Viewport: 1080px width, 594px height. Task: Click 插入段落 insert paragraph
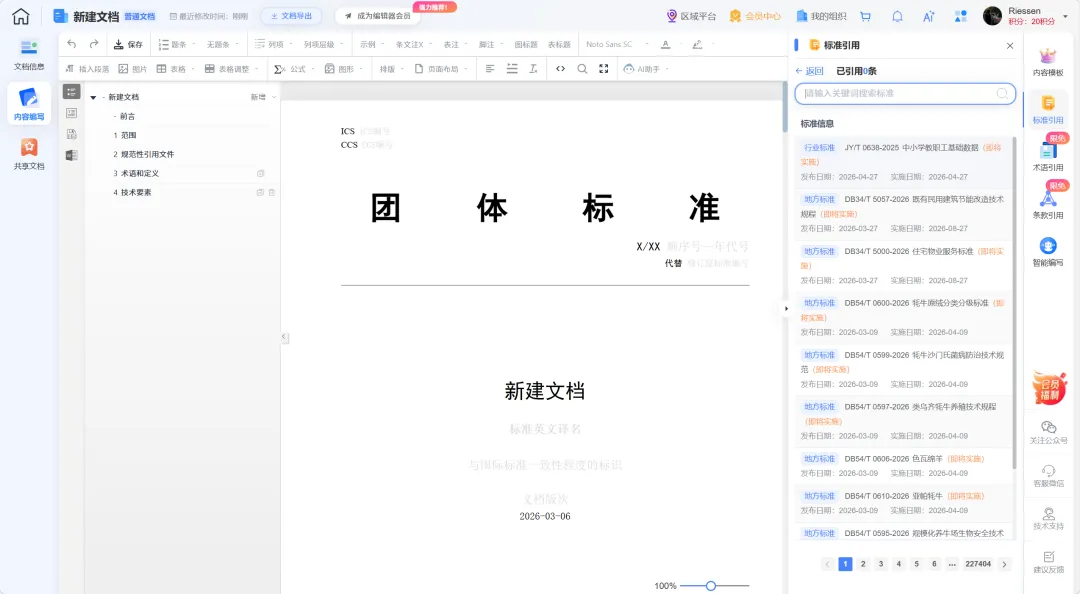tap(87, 69)
